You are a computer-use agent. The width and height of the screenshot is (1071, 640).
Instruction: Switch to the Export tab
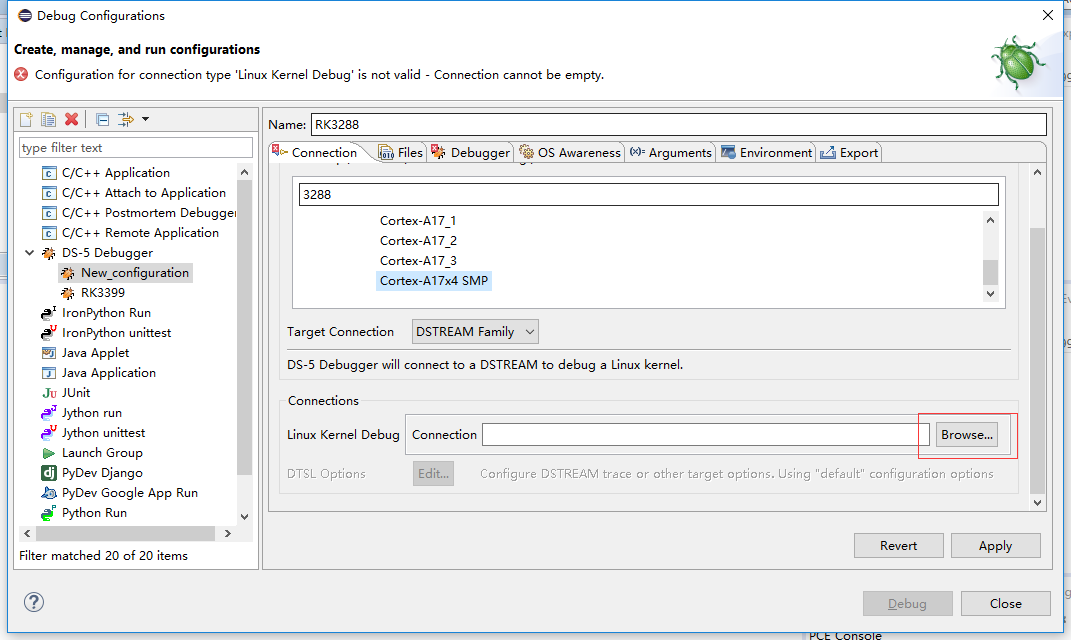tap(849, 152)
